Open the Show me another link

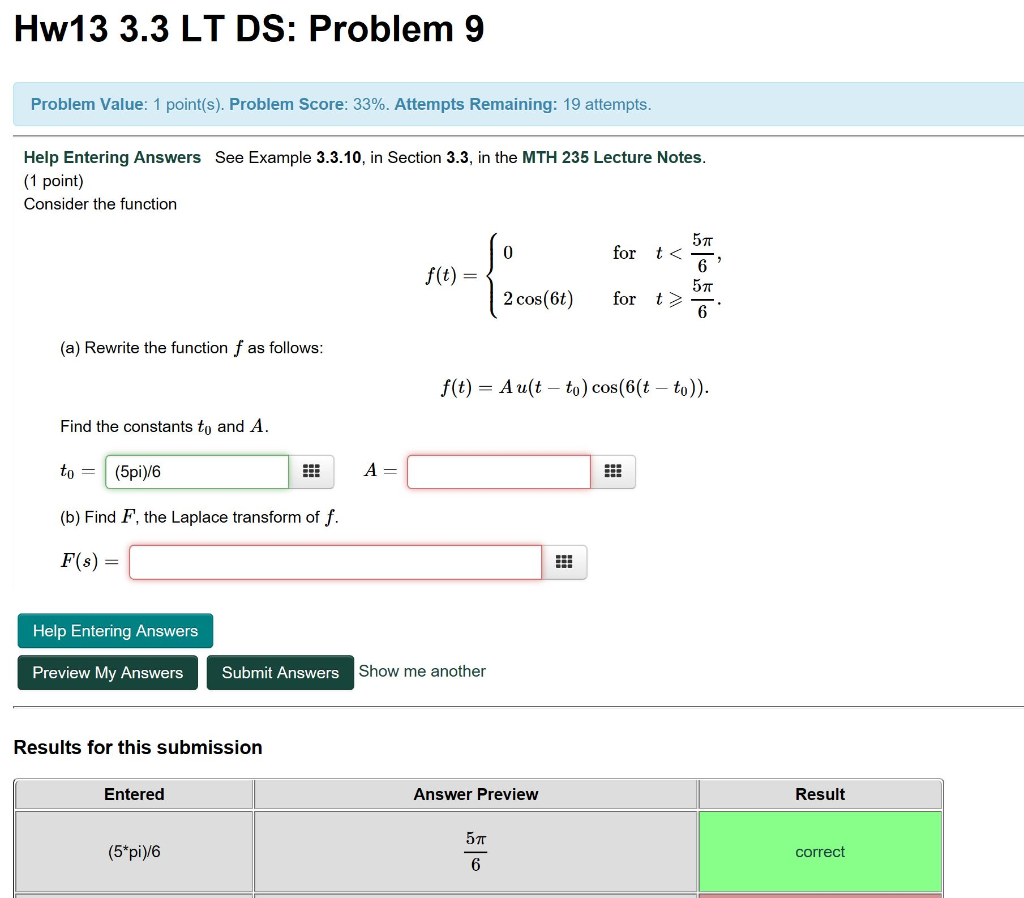pos(422,671)
